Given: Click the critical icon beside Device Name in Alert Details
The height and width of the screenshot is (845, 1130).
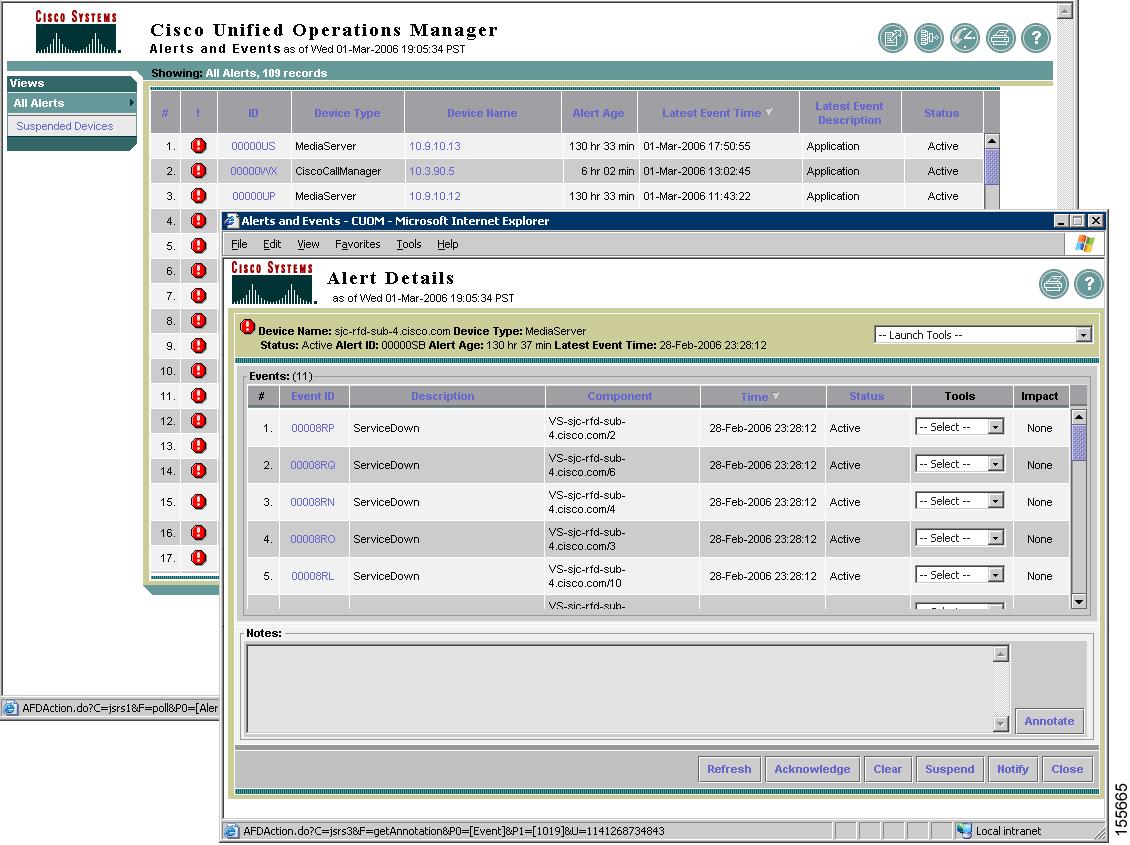Looking at the screenshot, I should coord(247,326).
